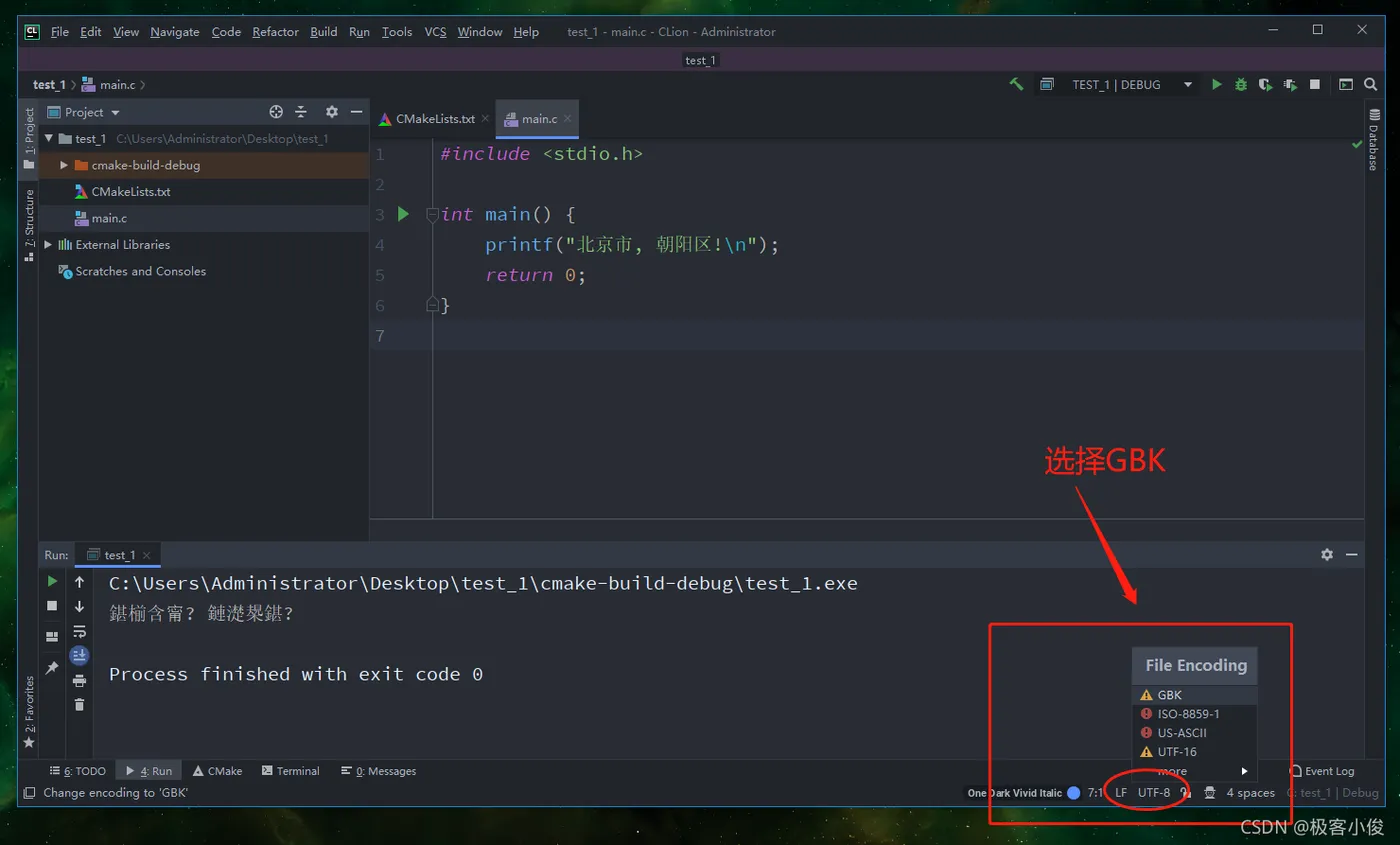Clear console with trash icon
This screenshot has height=845, width=1400.
[80, 705]
